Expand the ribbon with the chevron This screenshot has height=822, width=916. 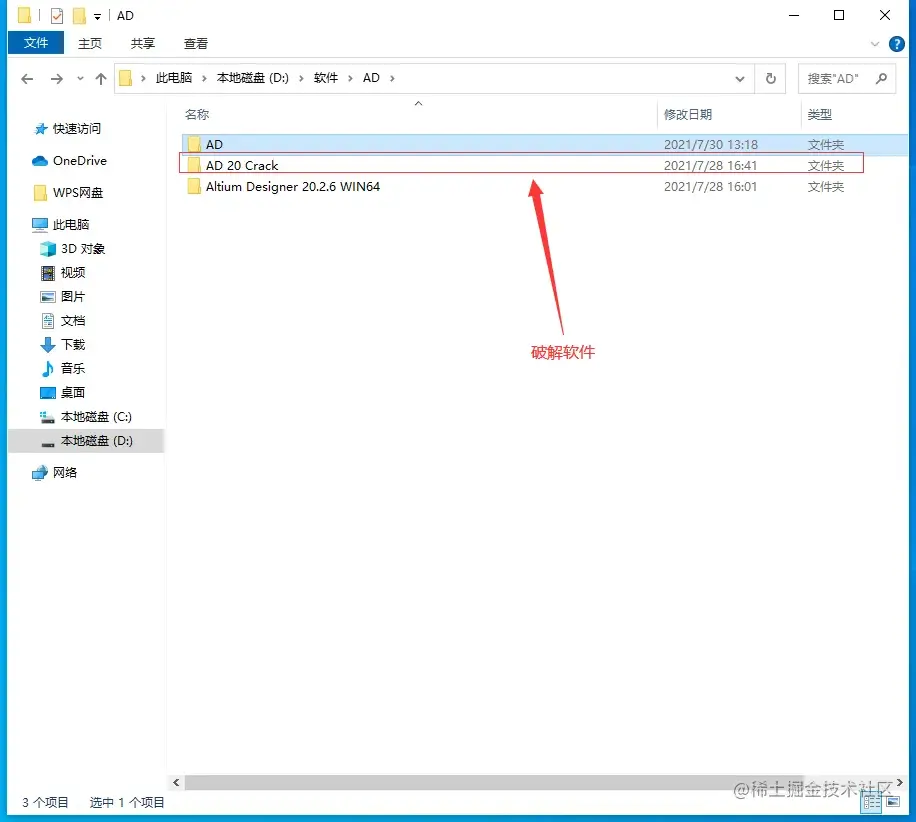(x=875, y=44)
